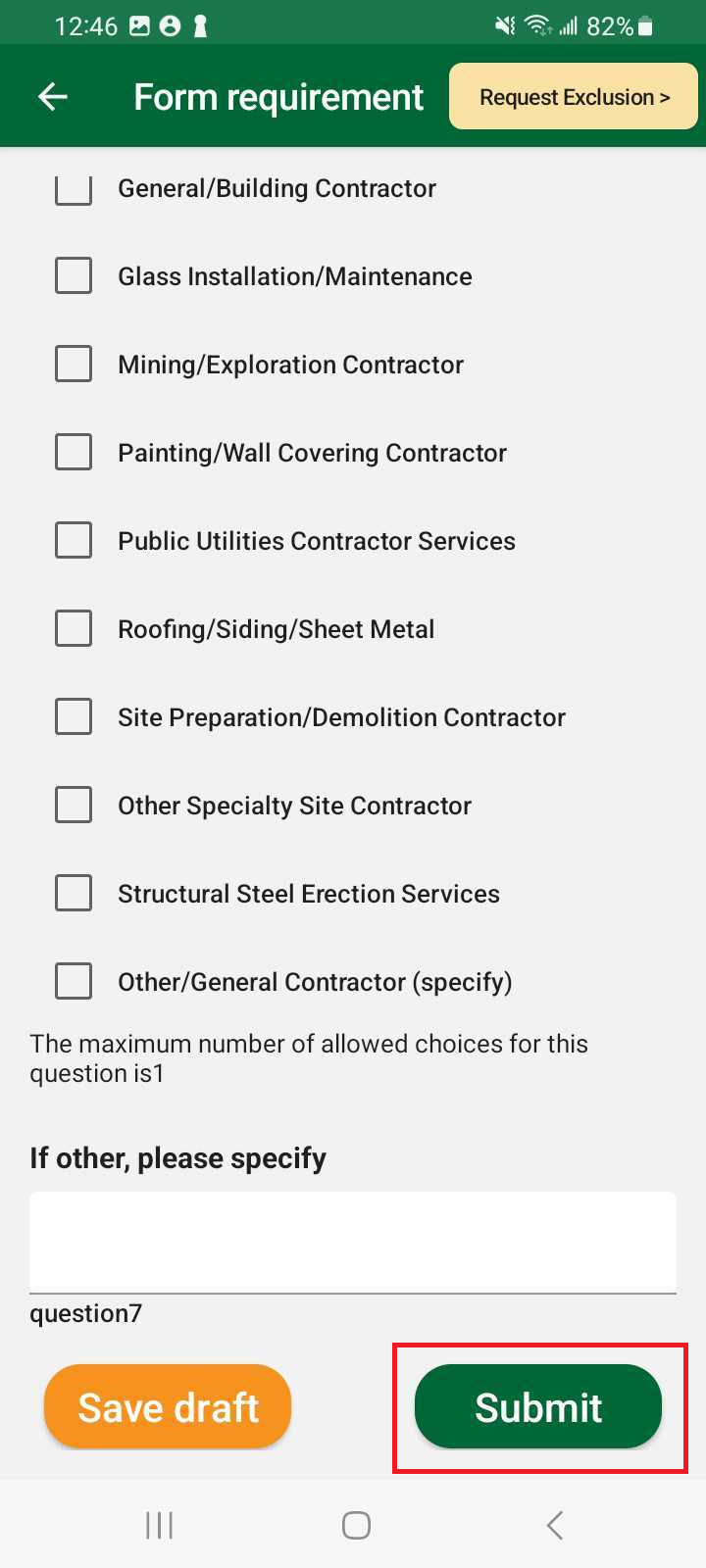The width and height of the screenshot is (706, 1568).
Task: Tap the battery icon in status bar
Action: pos(645,26)
